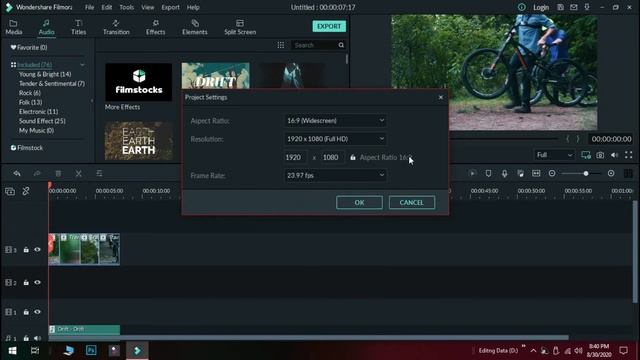The height and width of the screenshot is (360, 640).
Task: Select the Drift music thumbnail
Action: 216,76
